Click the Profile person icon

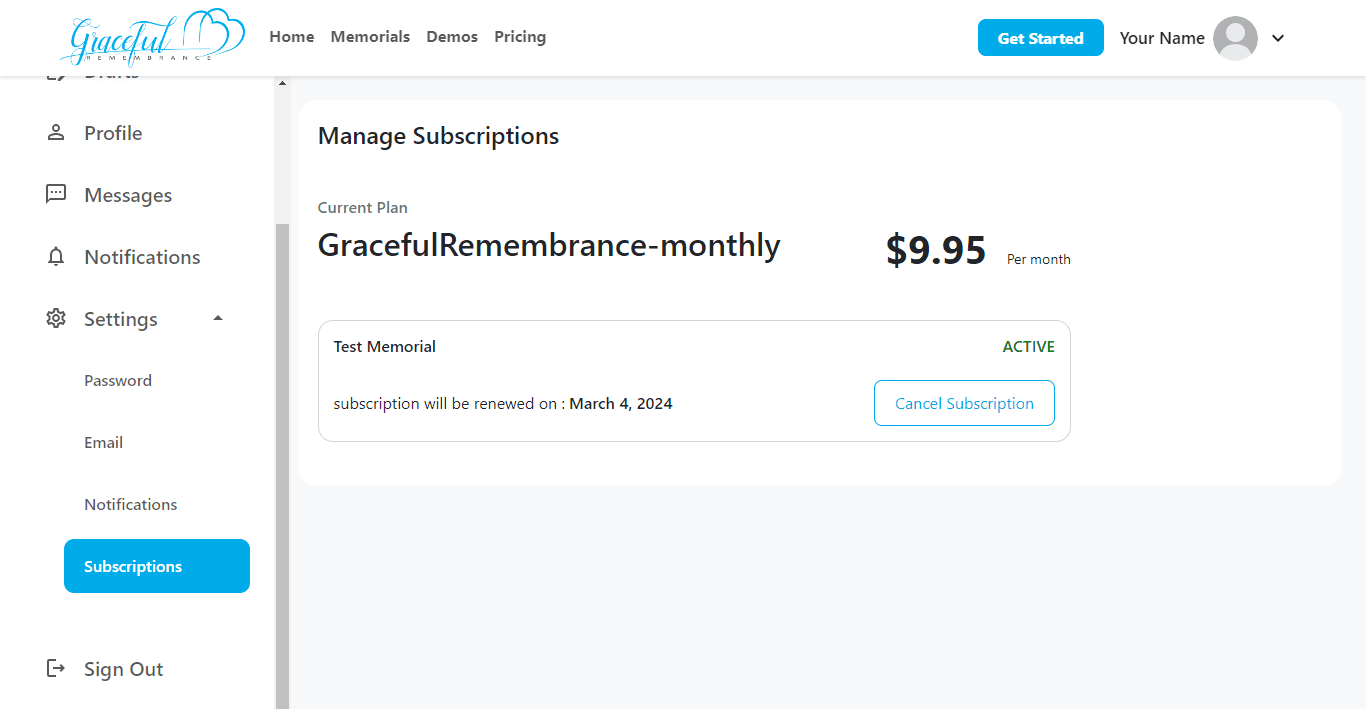[56, 132]
